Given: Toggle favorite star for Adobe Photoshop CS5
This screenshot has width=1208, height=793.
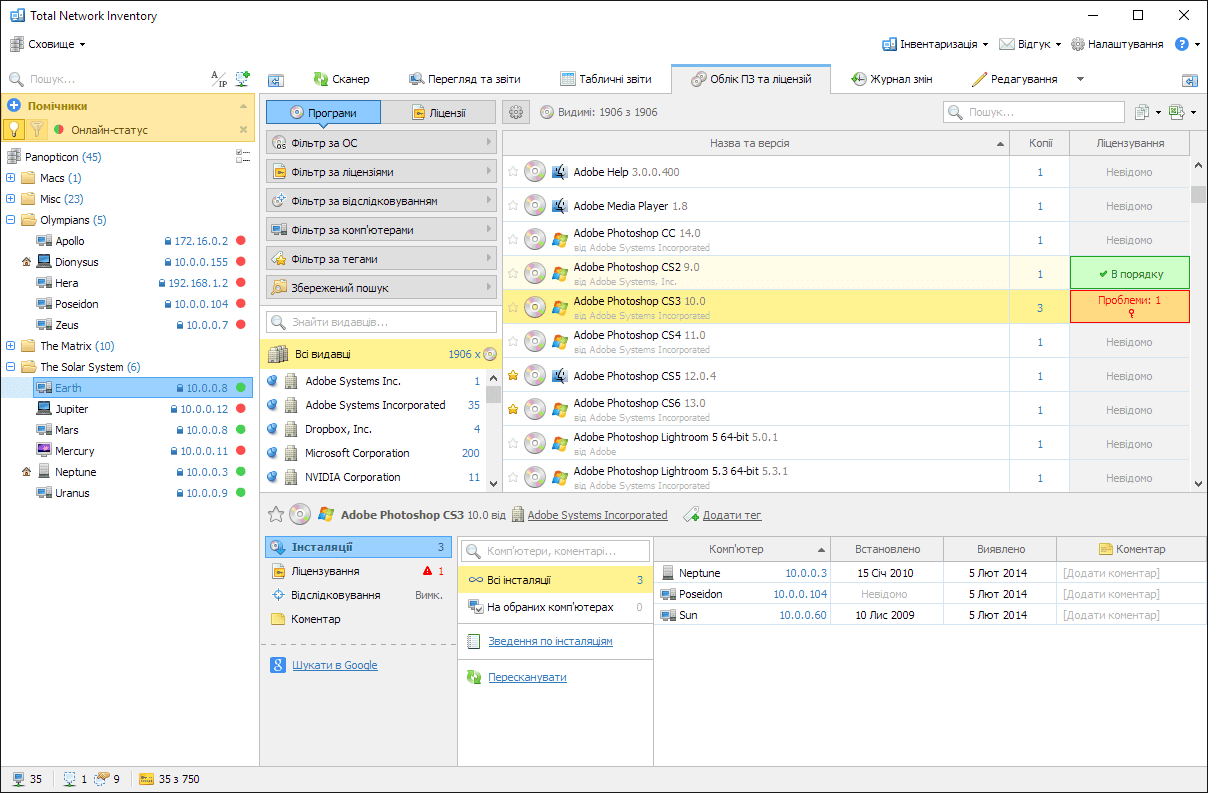Looking at the screenshot, I should [513, 376].
